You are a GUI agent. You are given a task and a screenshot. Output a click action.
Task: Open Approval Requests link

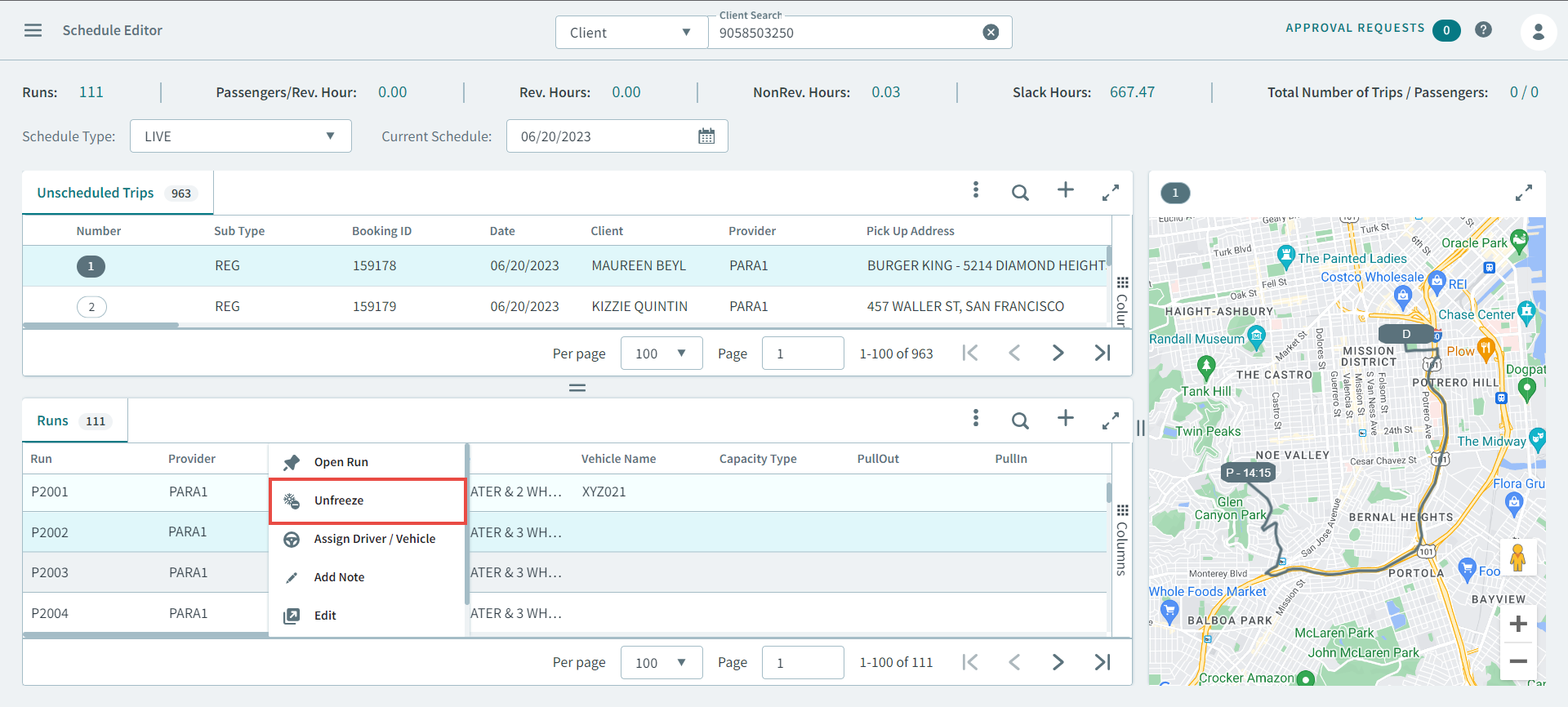click(x=1355, y=28)
